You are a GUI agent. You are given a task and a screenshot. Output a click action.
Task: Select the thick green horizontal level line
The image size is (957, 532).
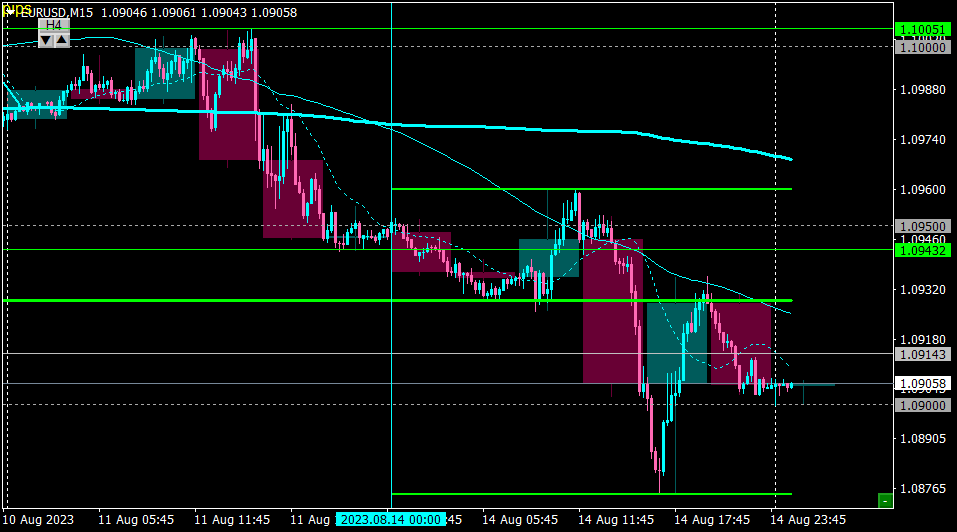pyautogui.click(x=397, y=301)
